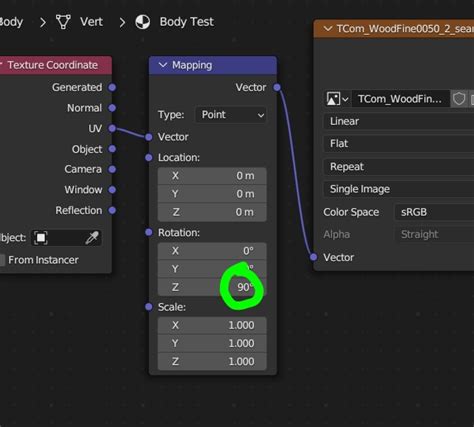474x427 pixels.
Task: Click the Rotation X field
Action: [x=212, y=251]
